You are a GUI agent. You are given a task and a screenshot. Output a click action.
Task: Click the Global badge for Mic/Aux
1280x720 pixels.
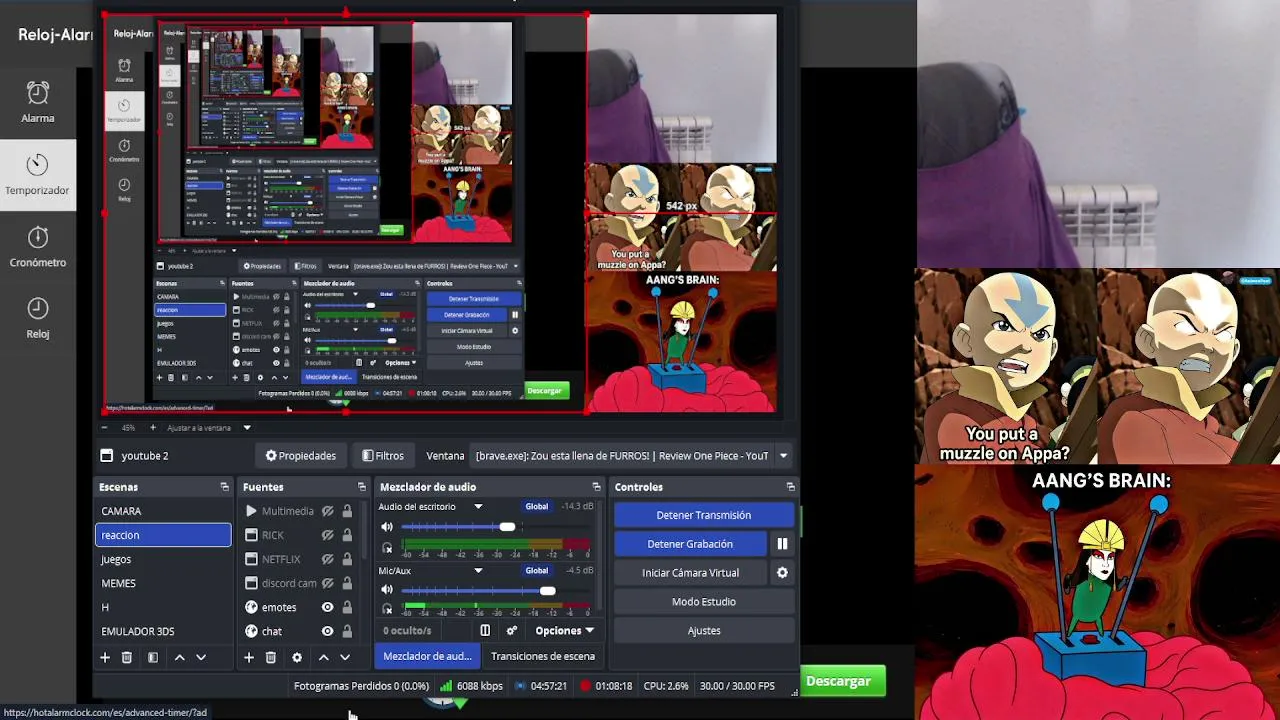click(537, 571)
